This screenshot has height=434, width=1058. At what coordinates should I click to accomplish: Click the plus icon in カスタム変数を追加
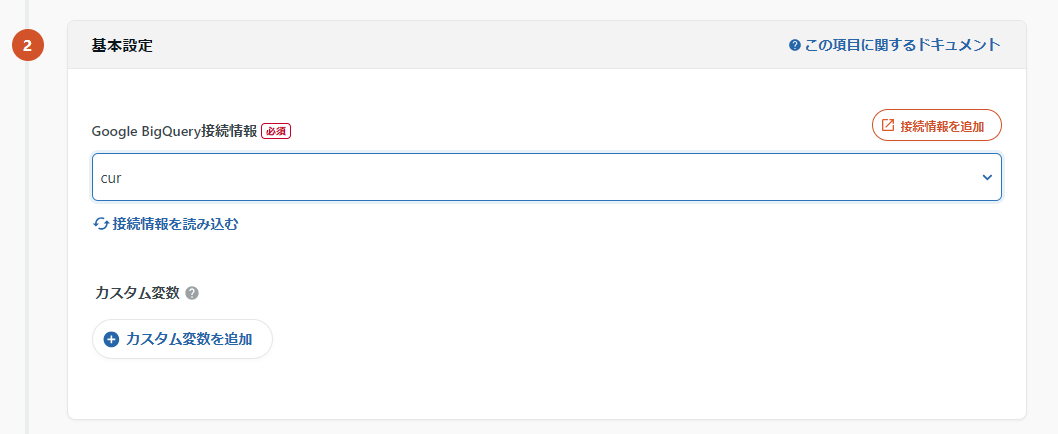[x=111, y=339]
